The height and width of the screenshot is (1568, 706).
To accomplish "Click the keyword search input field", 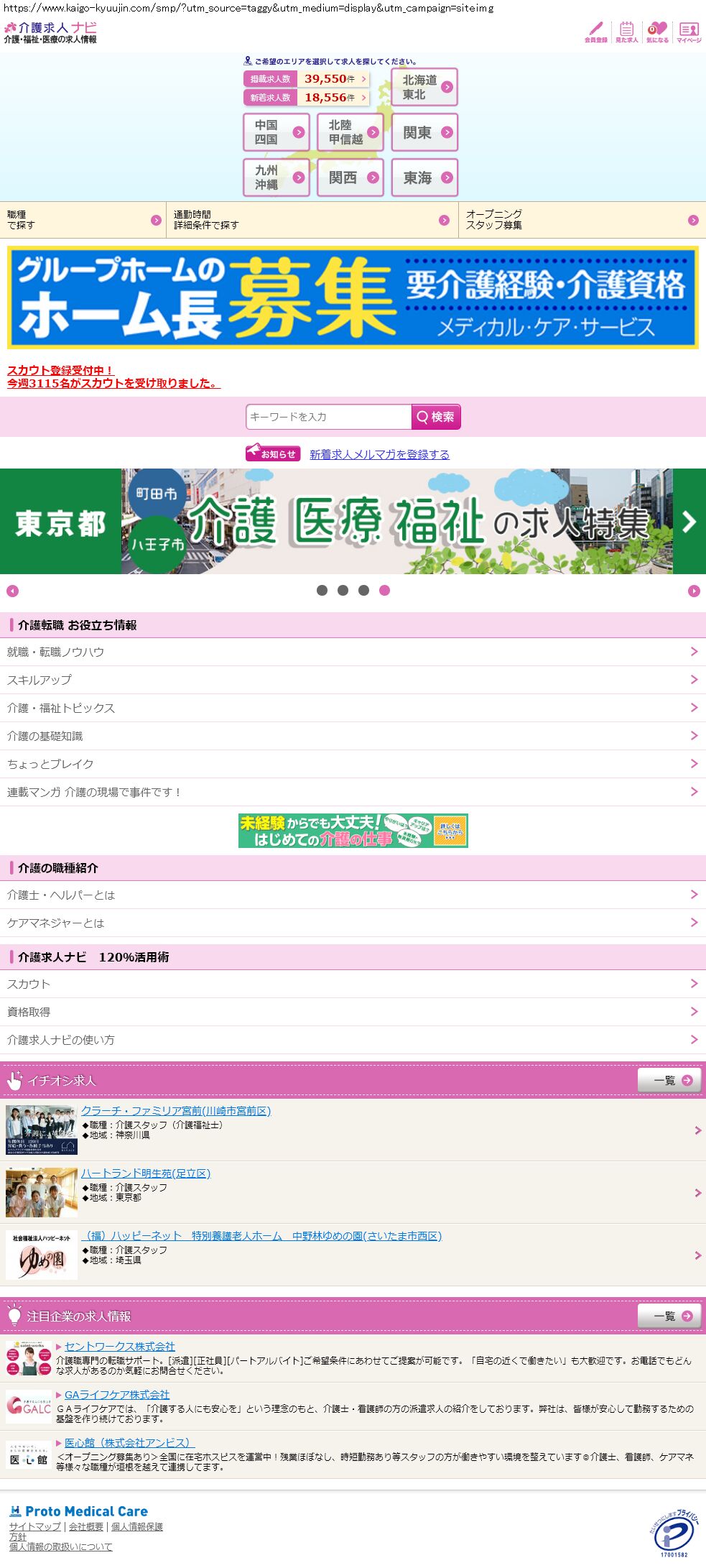I will pyautogui.click(x=328, y=417).
